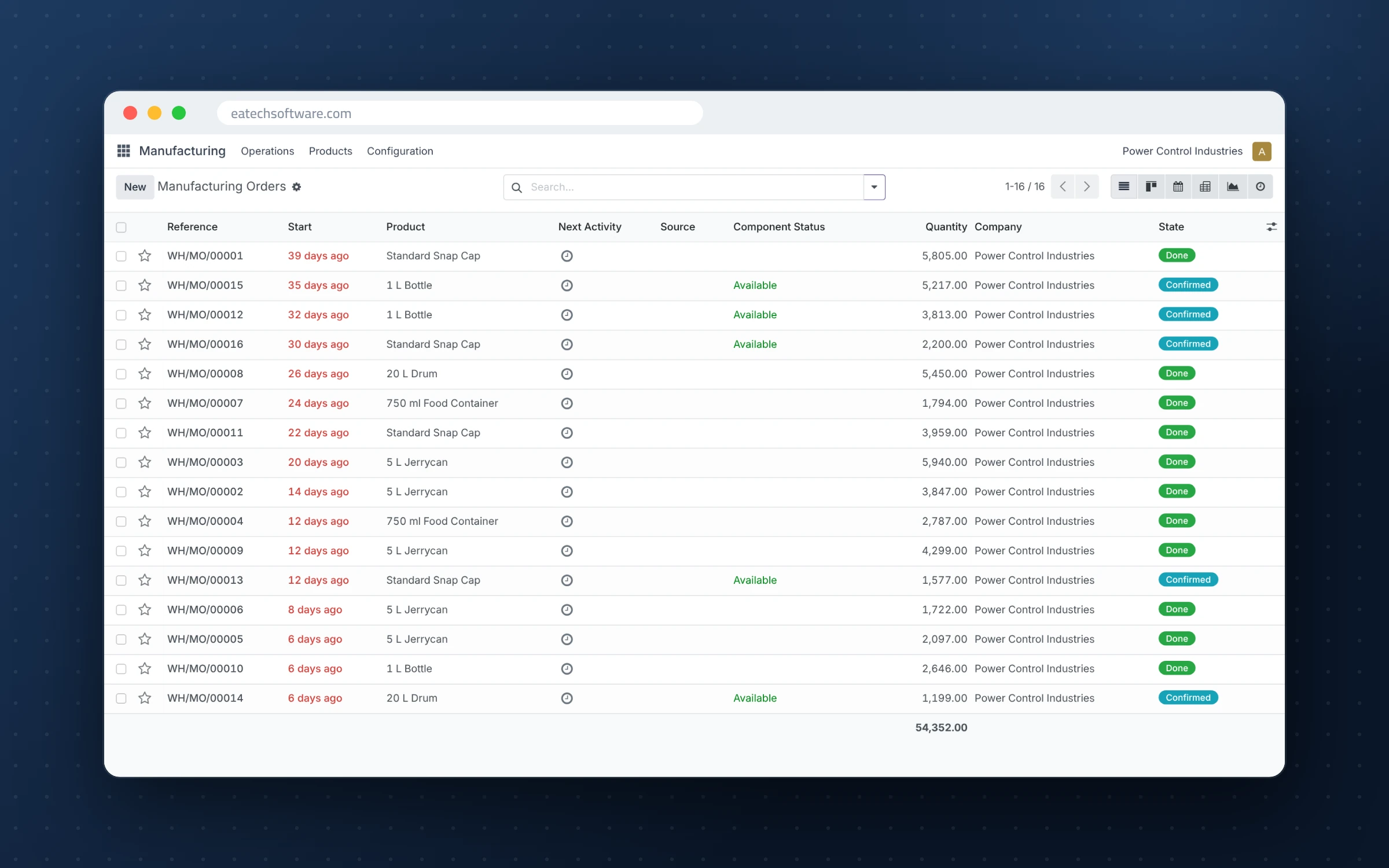Open the Products menu
Image resolution: width=1389 pixels, height=868 pixels.
[330, 151]
